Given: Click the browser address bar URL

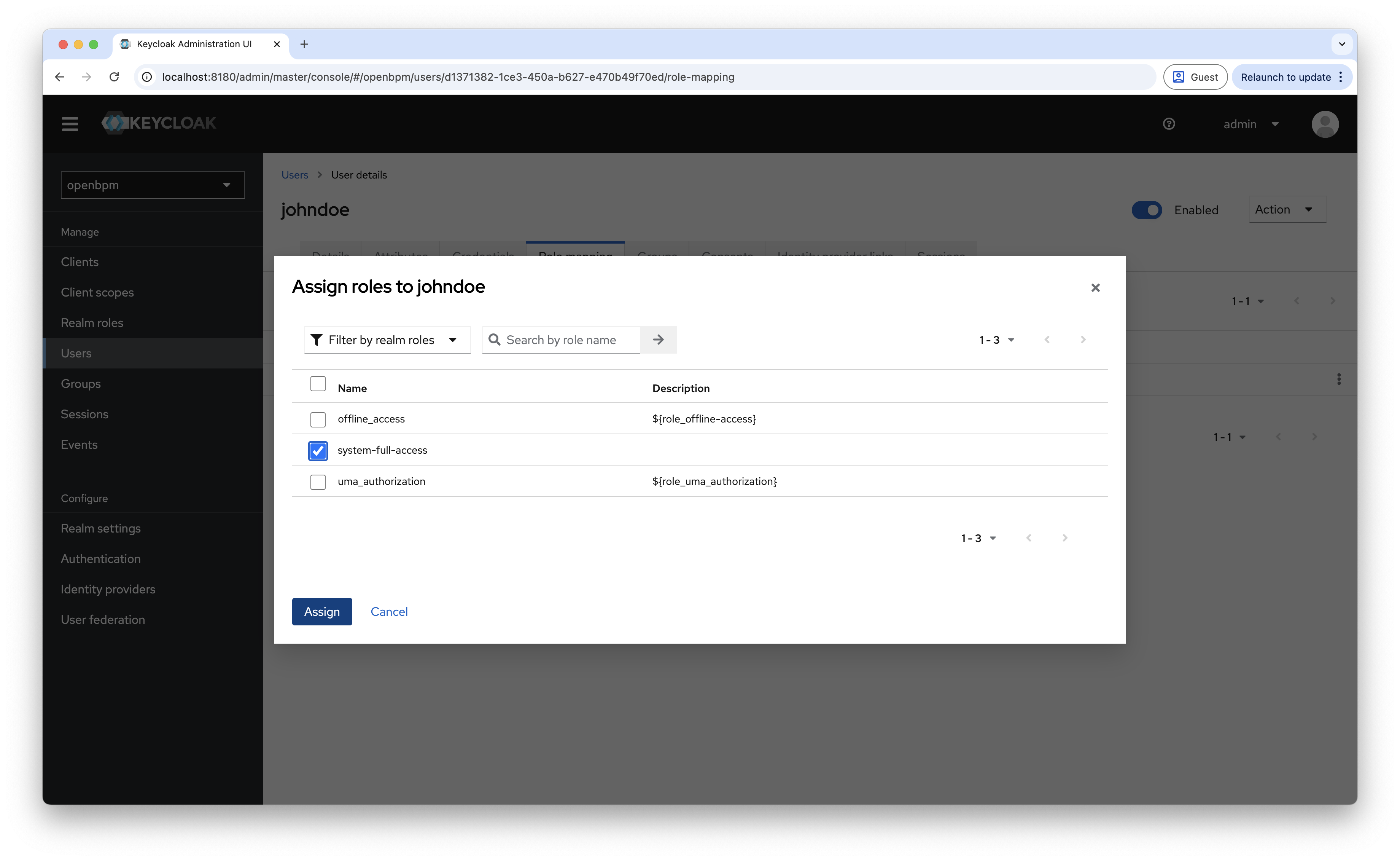Looking at the screenshot, I should click(448, 77).
